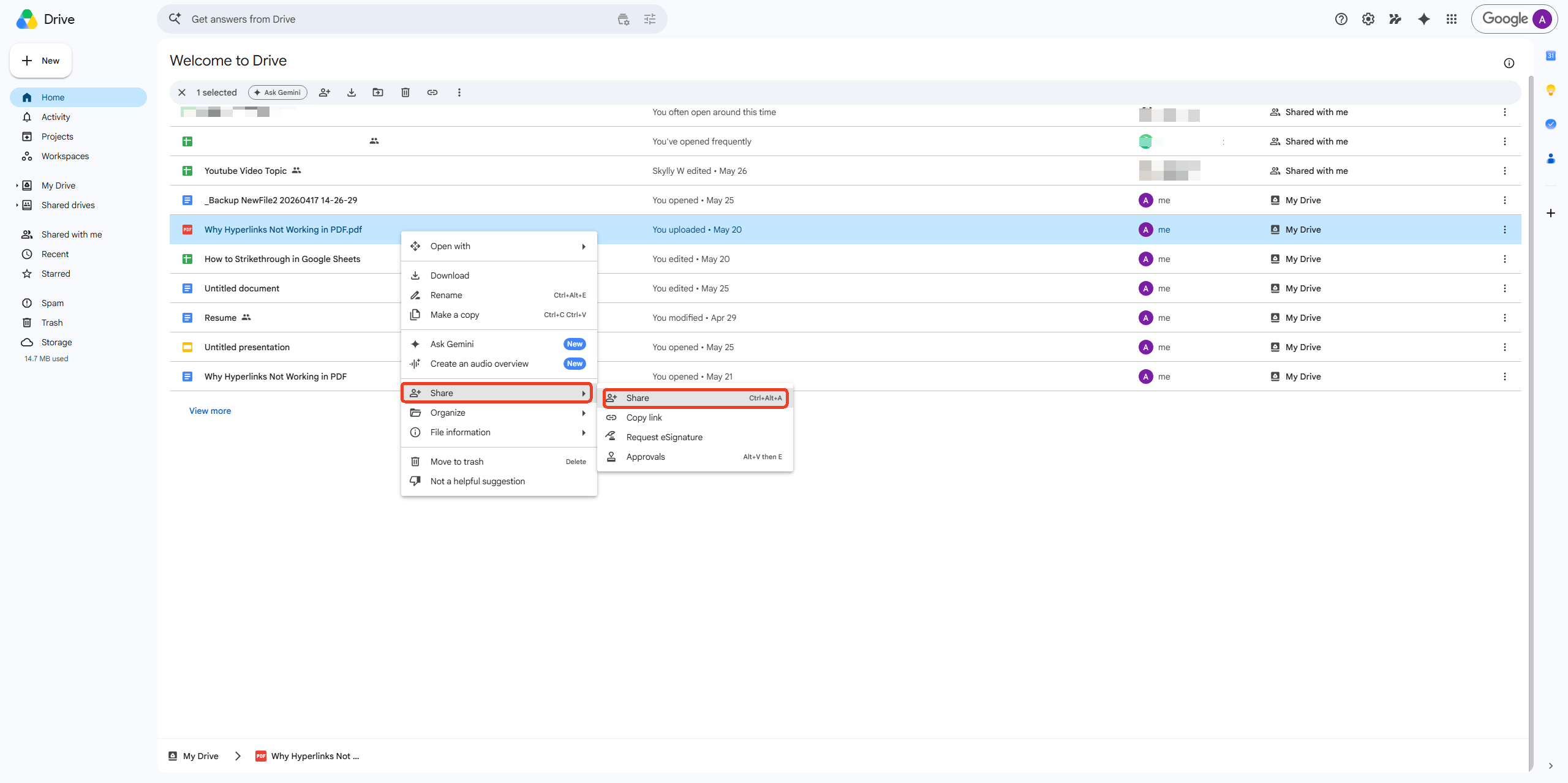Choose Make a copy
Viewport: 1568px width, 783px height.
coord(499,315)
